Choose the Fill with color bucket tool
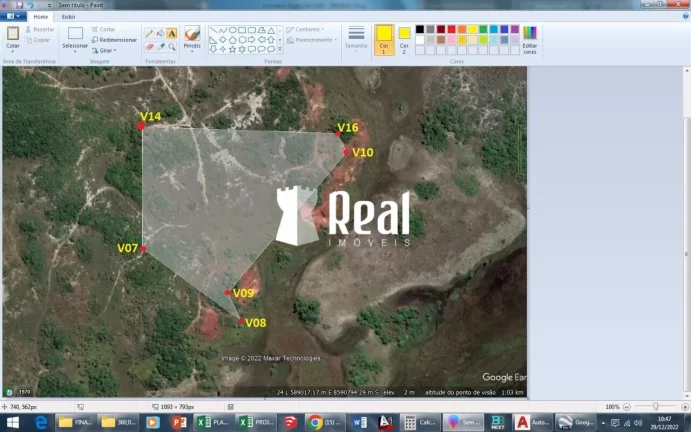This screenshot has height=432, width=691. pyautogui.click(x=160, y=33)
